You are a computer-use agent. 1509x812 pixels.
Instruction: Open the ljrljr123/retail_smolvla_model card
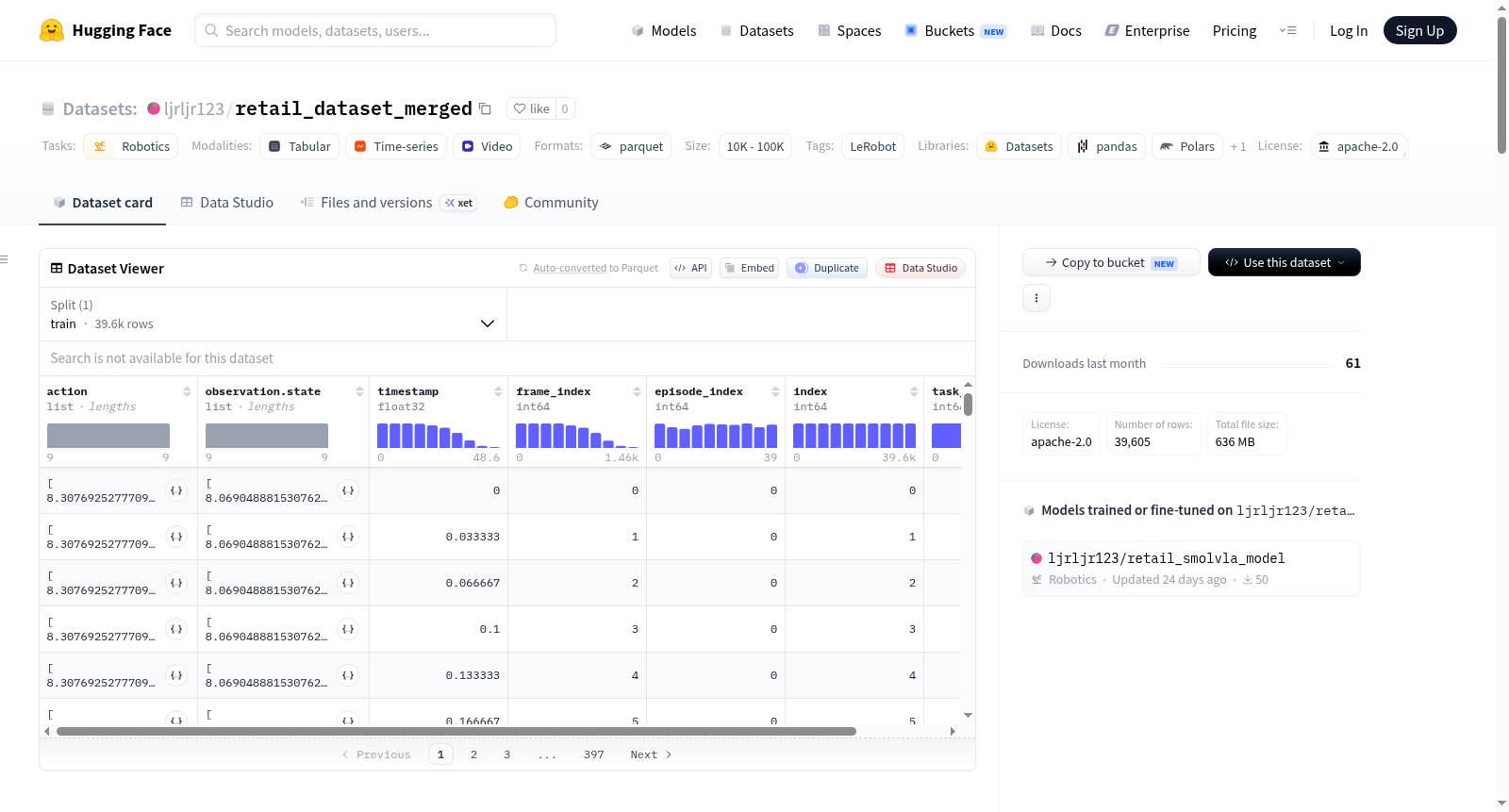click(x=1191, y=568)
